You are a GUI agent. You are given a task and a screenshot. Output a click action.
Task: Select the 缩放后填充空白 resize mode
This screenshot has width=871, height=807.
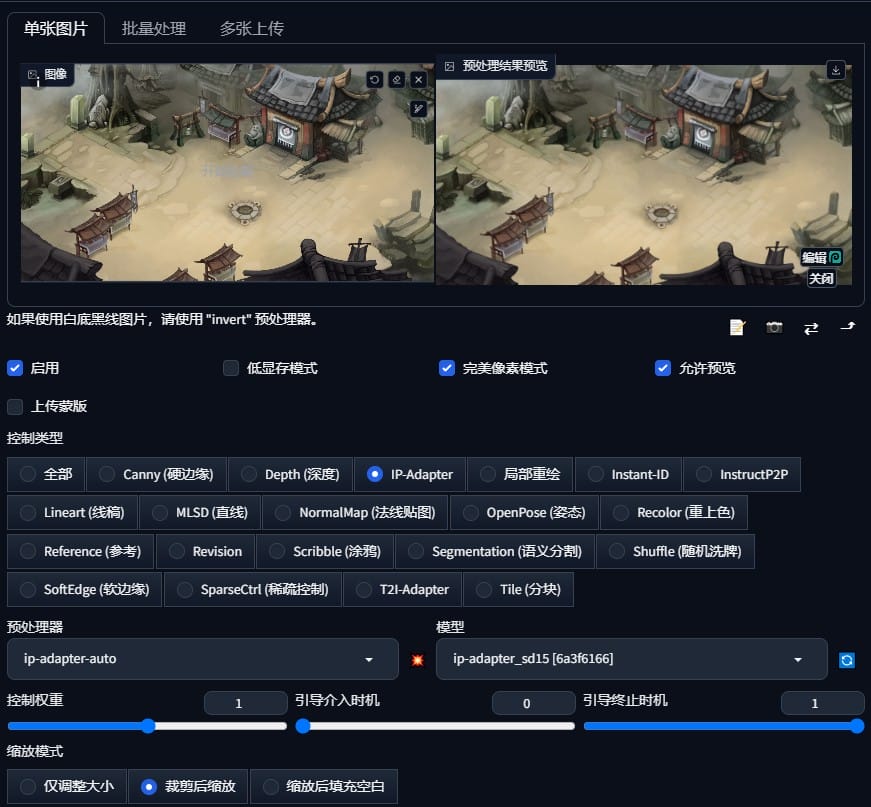click(x=324, y=786)
